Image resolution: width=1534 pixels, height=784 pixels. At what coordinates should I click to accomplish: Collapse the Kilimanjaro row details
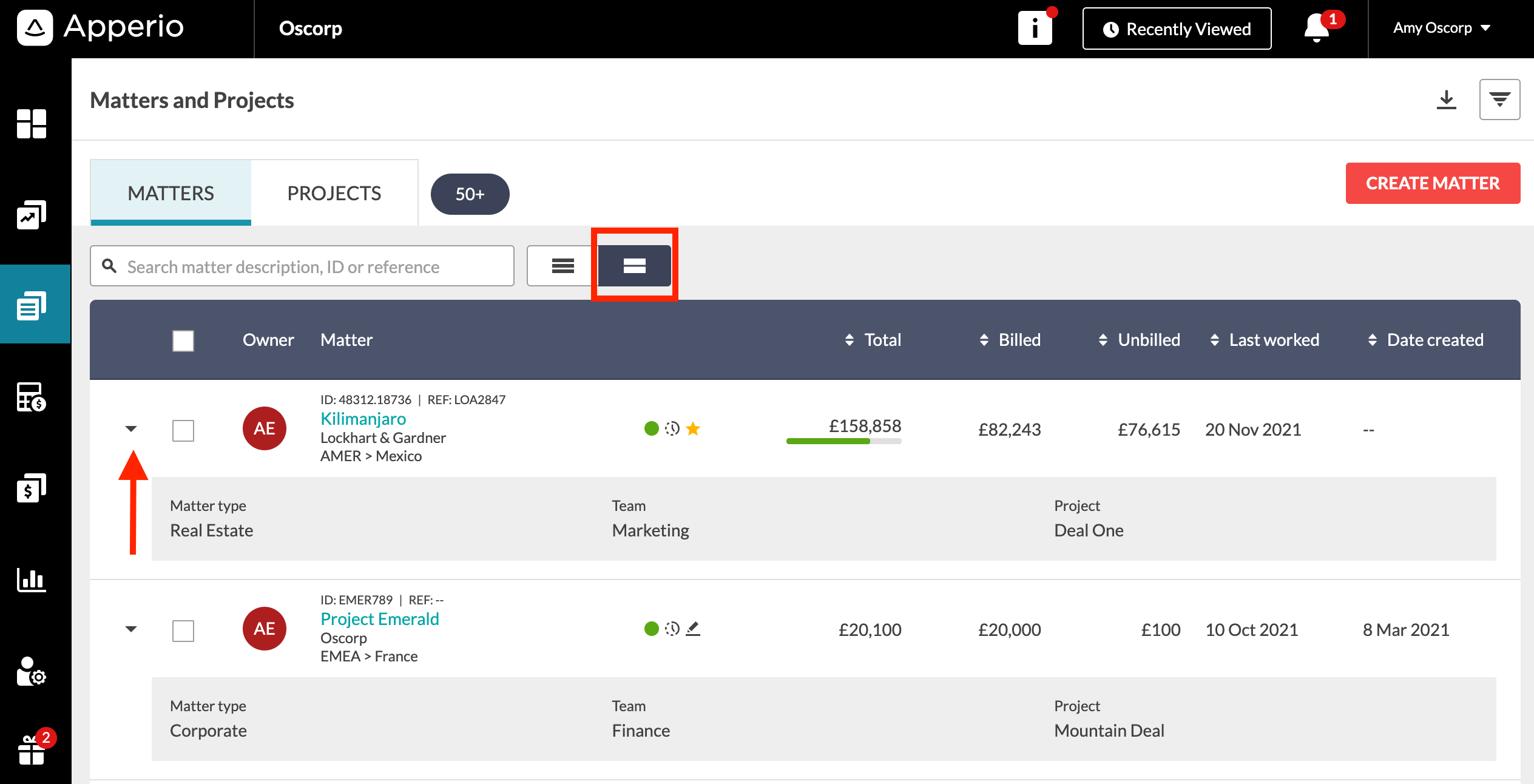pyautogui.click(x=131, y=429)
